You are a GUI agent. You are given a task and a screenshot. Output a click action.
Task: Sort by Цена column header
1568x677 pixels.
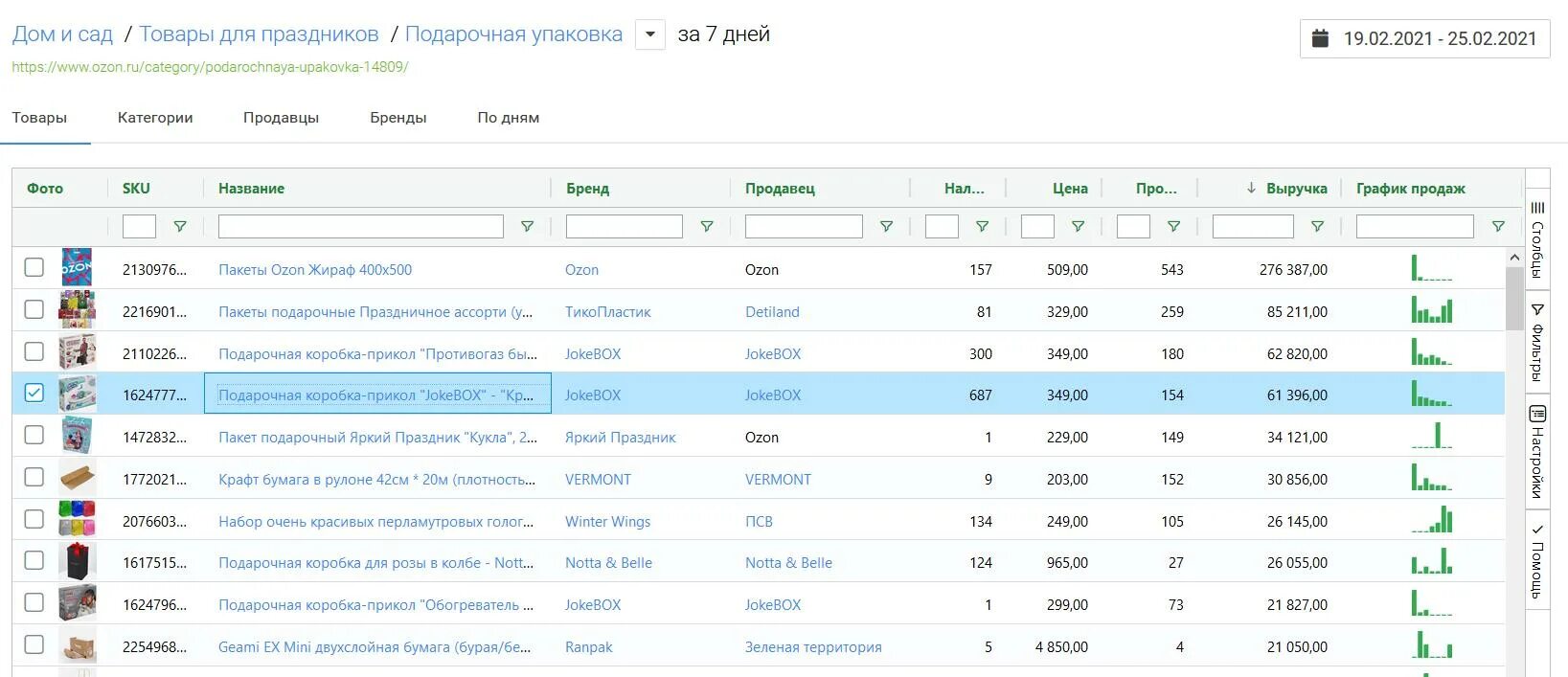coord(1070,189)
